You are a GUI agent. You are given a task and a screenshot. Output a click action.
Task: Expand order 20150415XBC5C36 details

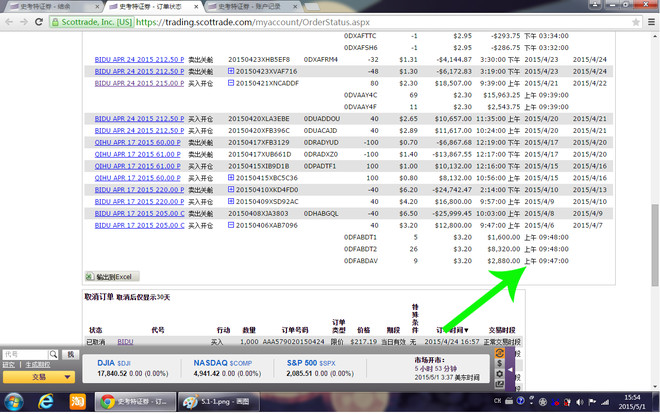pyautogui.click(x=231, y=178)
